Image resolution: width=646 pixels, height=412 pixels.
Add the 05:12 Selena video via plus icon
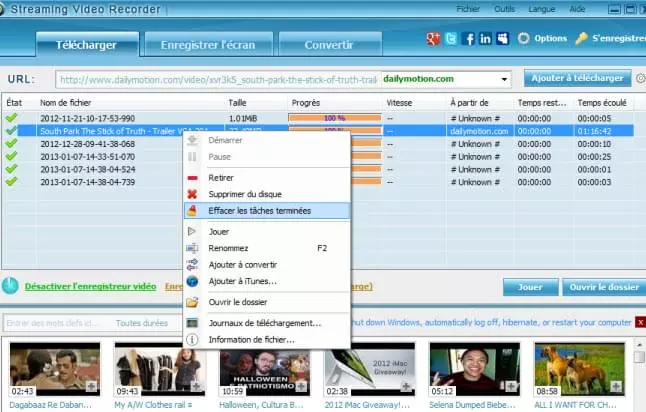[511, 386]
